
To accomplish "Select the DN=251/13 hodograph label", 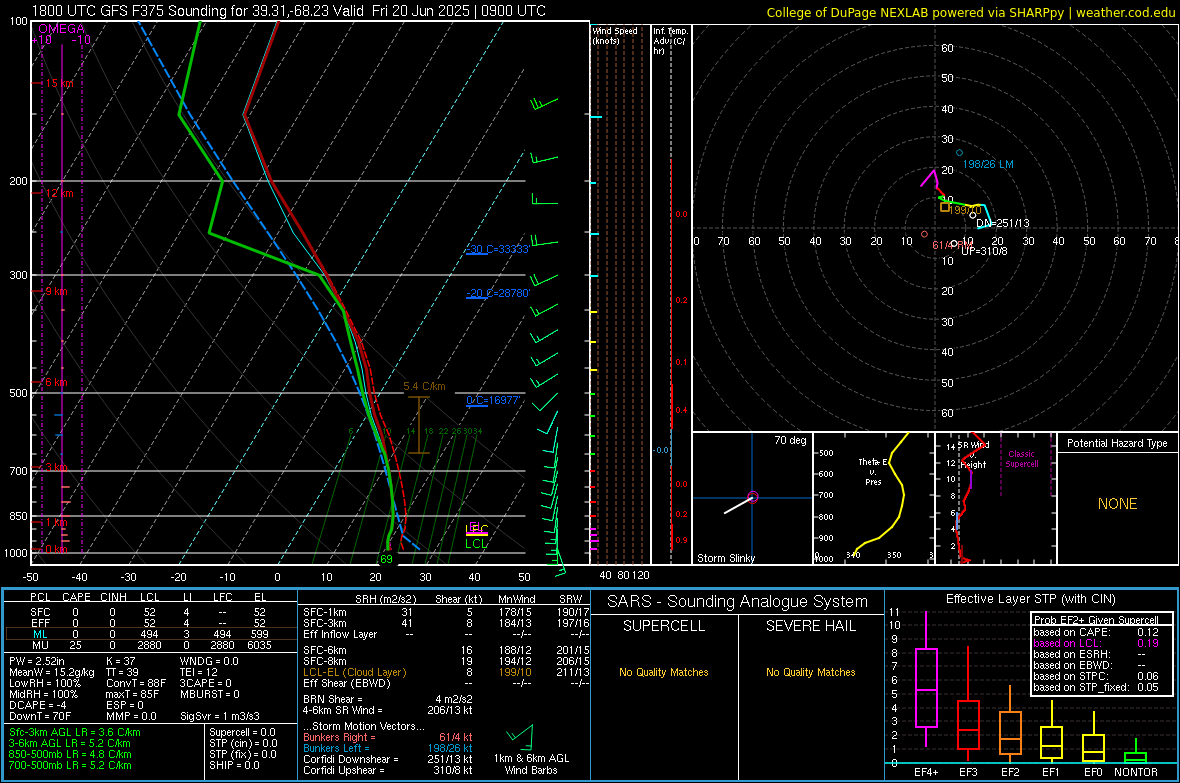I will [1002, 223].
